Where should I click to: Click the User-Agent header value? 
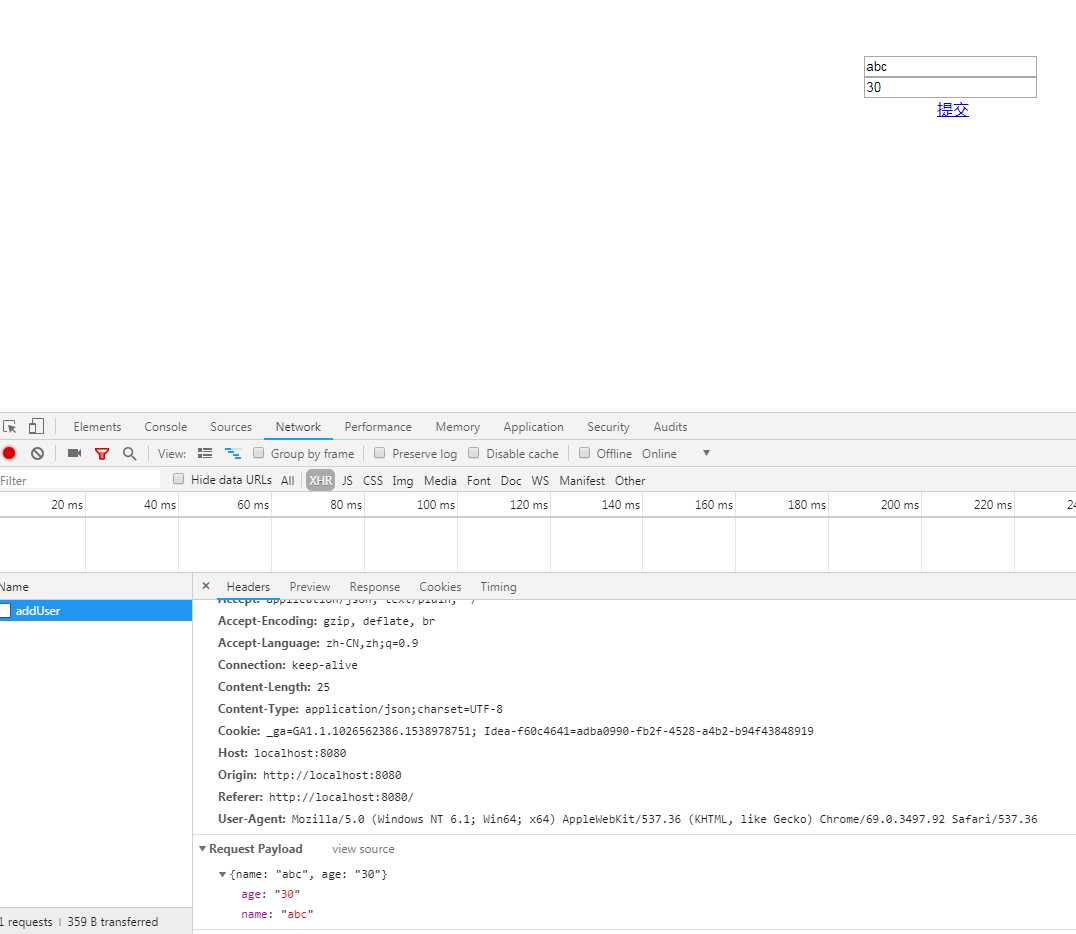[x=664, y=819]
